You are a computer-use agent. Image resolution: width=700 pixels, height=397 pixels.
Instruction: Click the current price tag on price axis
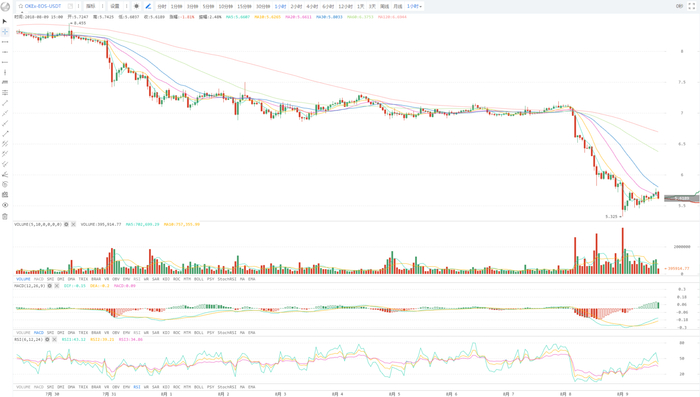pyautogui.click(x=682, y=198)
